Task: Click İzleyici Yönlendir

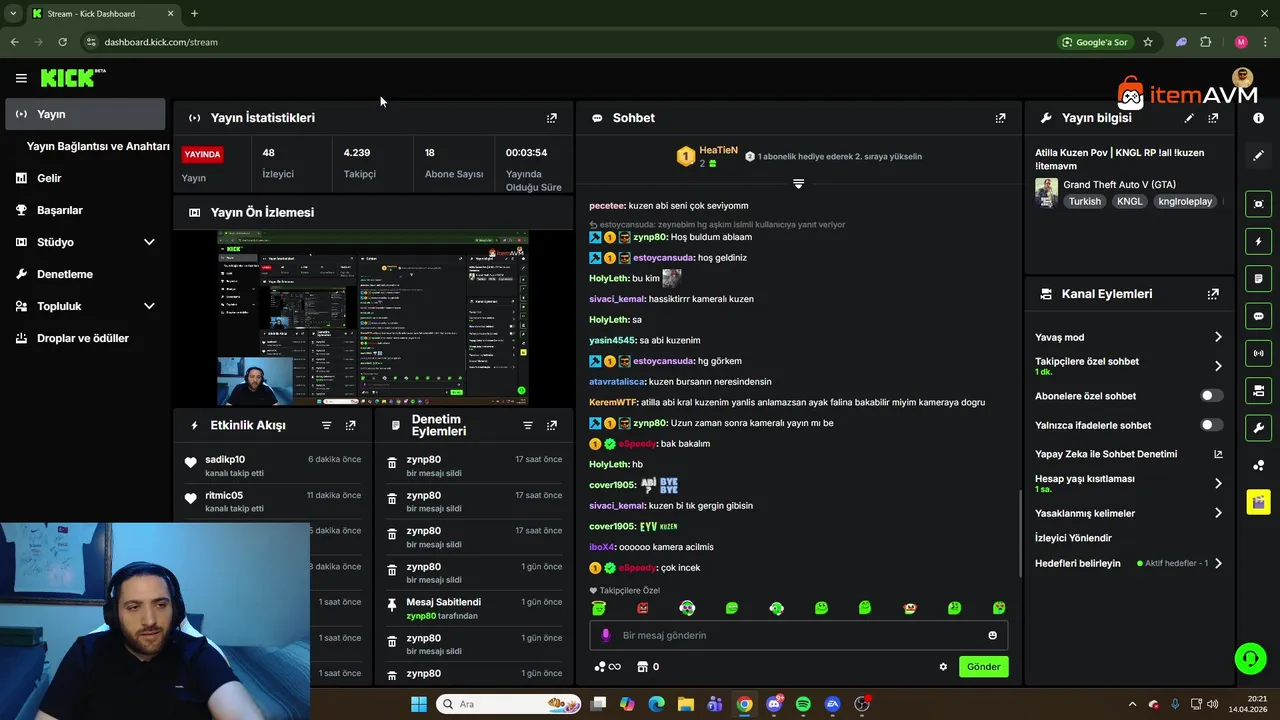Action: tap(1073, 538)
